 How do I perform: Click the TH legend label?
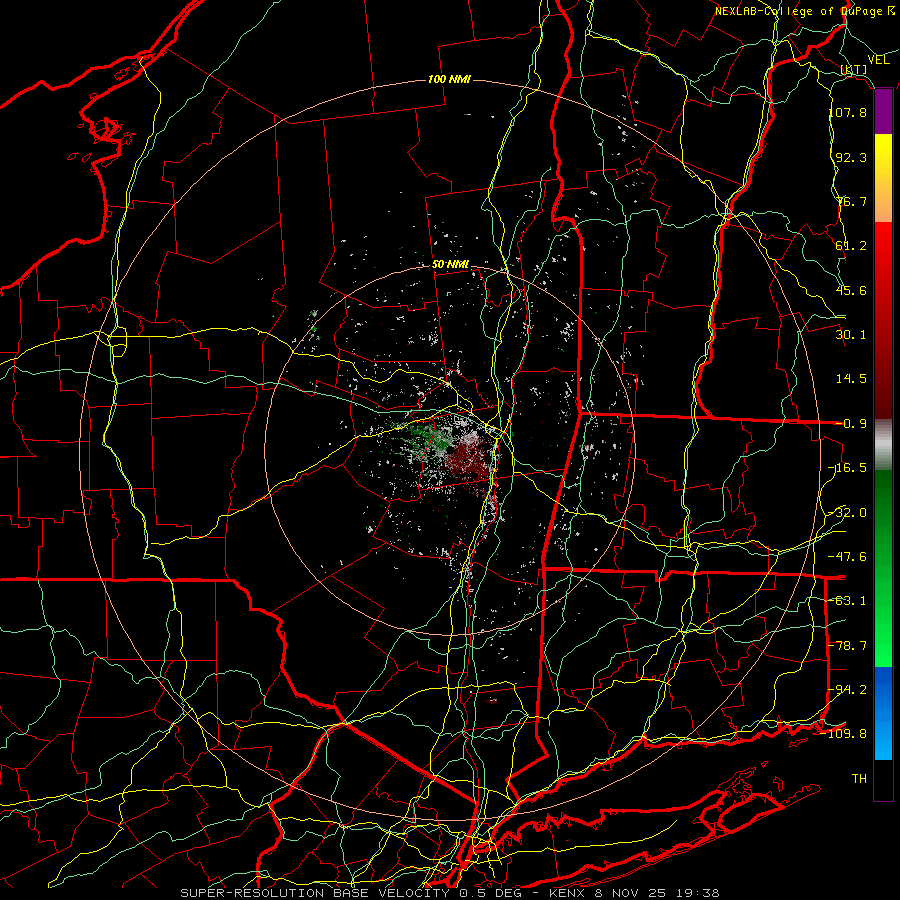click(x=859, y=779)
